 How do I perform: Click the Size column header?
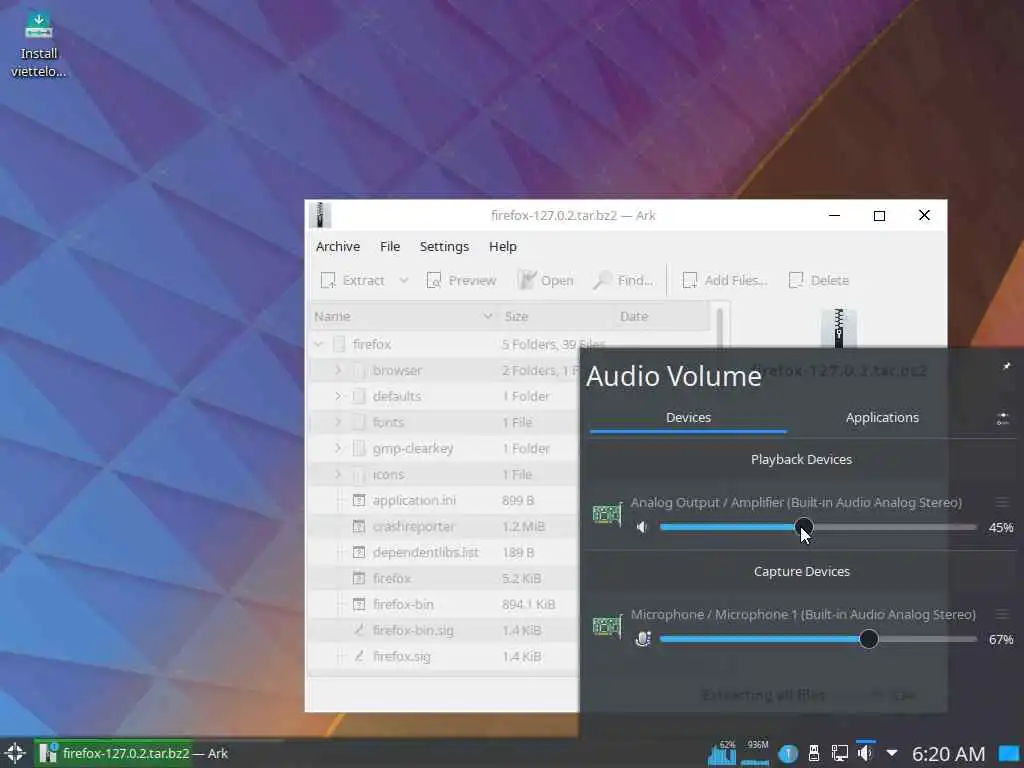pos(555,316)
